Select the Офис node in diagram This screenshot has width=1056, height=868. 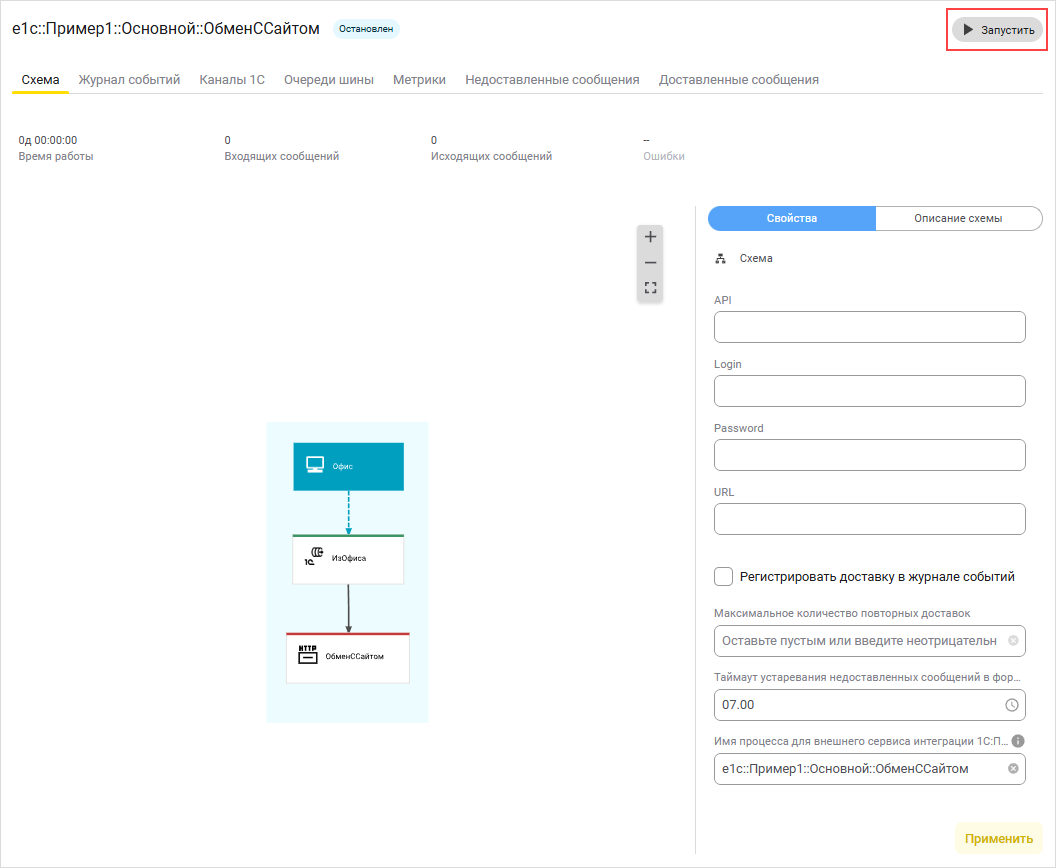point(348,466)
